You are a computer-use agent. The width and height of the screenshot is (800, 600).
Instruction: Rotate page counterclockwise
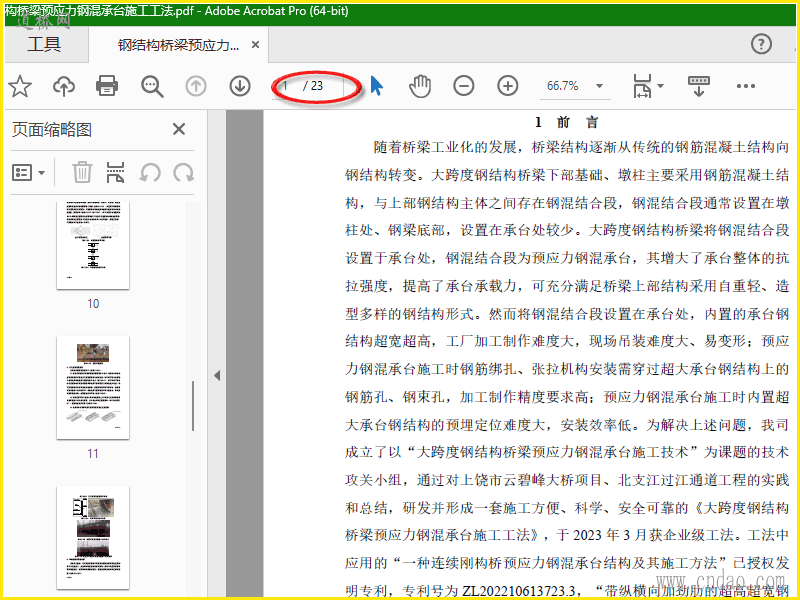coord(150,172)
